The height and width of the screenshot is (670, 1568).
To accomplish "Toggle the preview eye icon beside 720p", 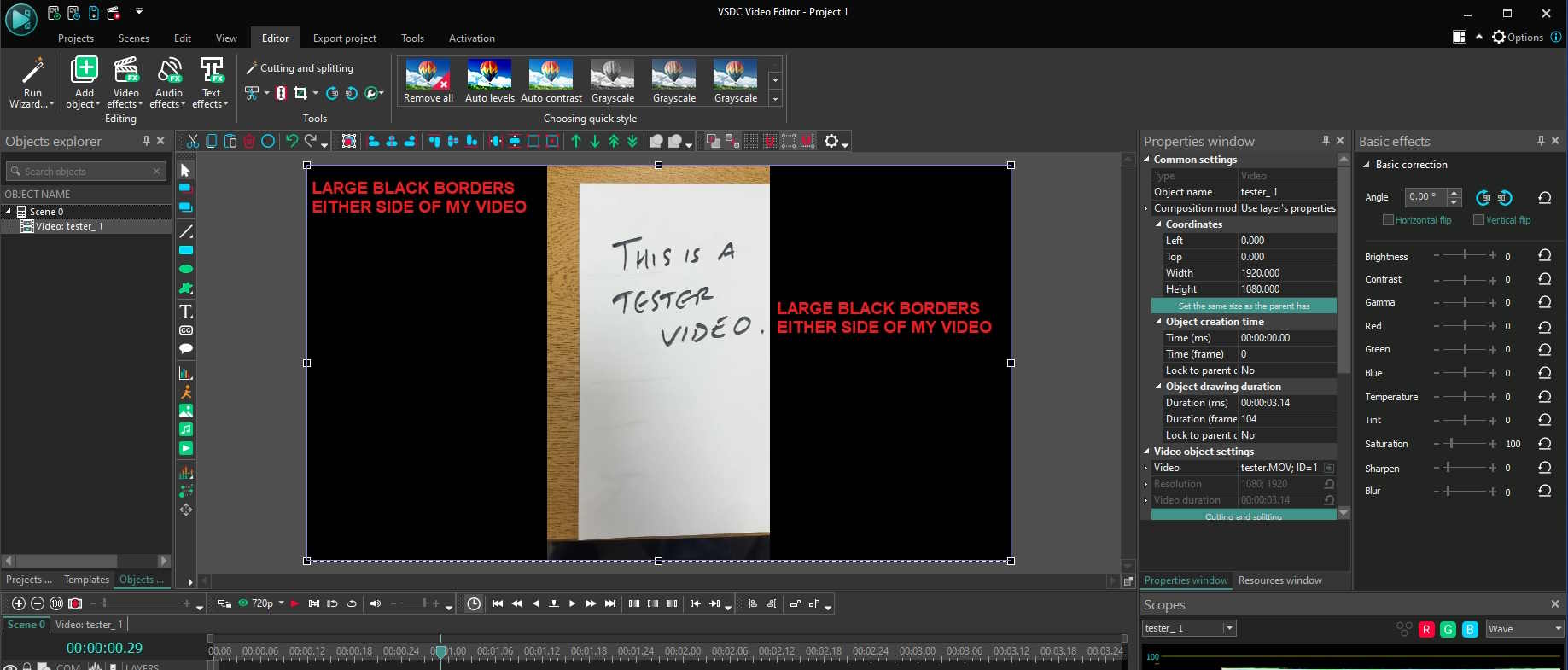I will pos(243,603).
